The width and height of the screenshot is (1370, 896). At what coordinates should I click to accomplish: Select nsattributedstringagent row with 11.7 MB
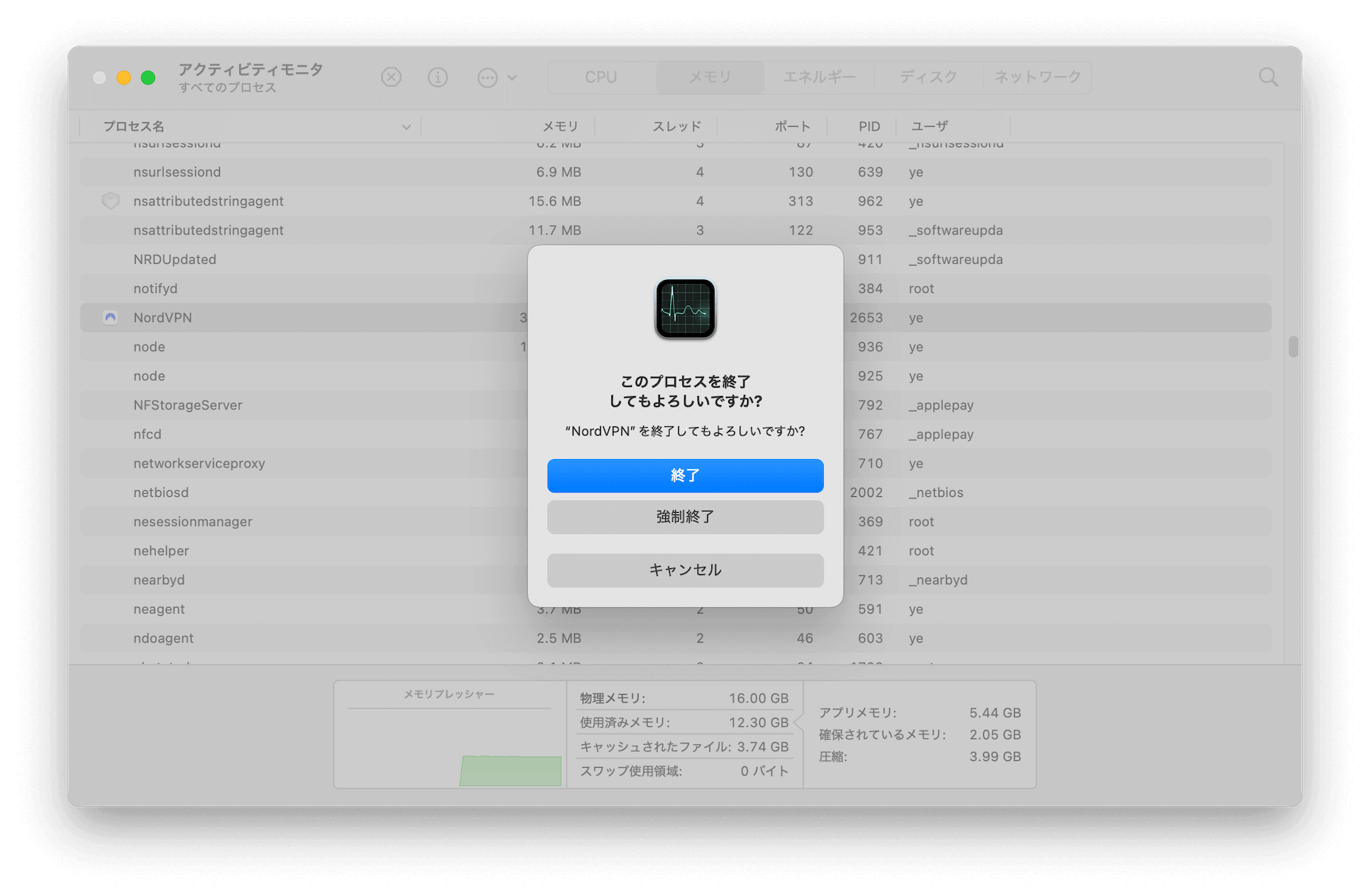point(676,231)
